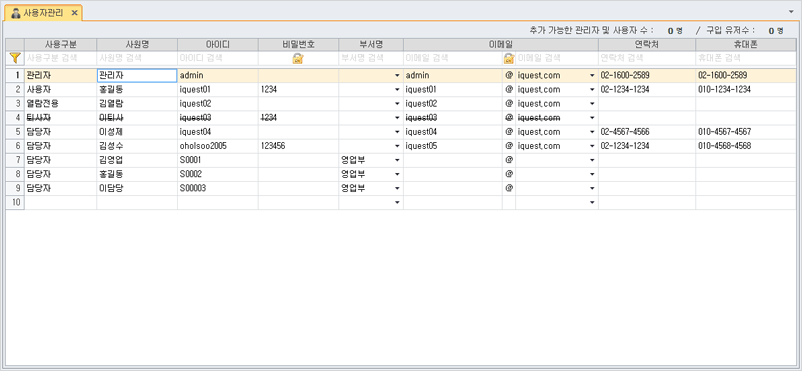802x371 pixels.
Task: Close the 사용자관리 tab
Action: (74, 13)
